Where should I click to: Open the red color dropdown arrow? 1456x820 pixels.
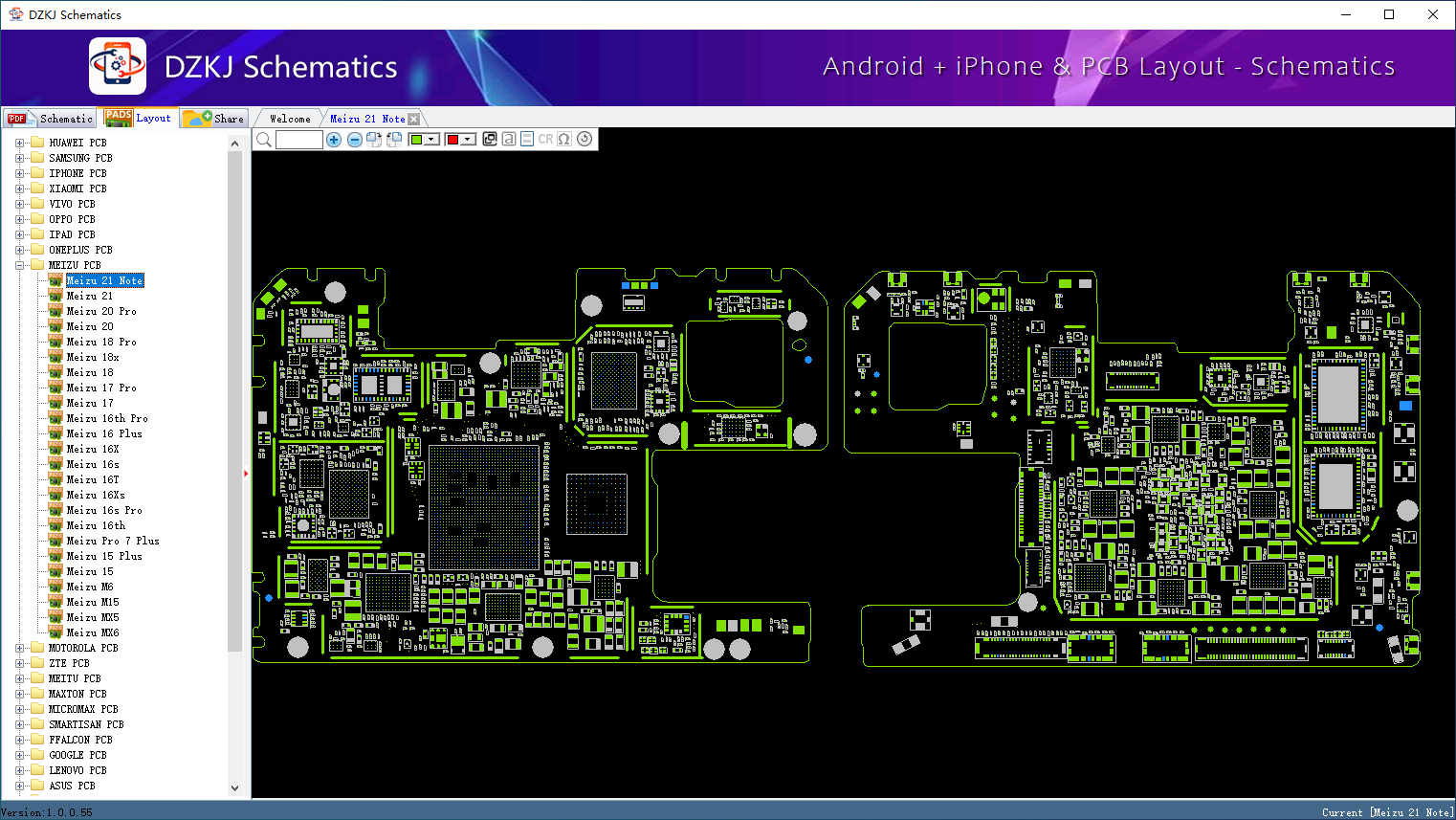pyautogui.click(x=468, y=140)
